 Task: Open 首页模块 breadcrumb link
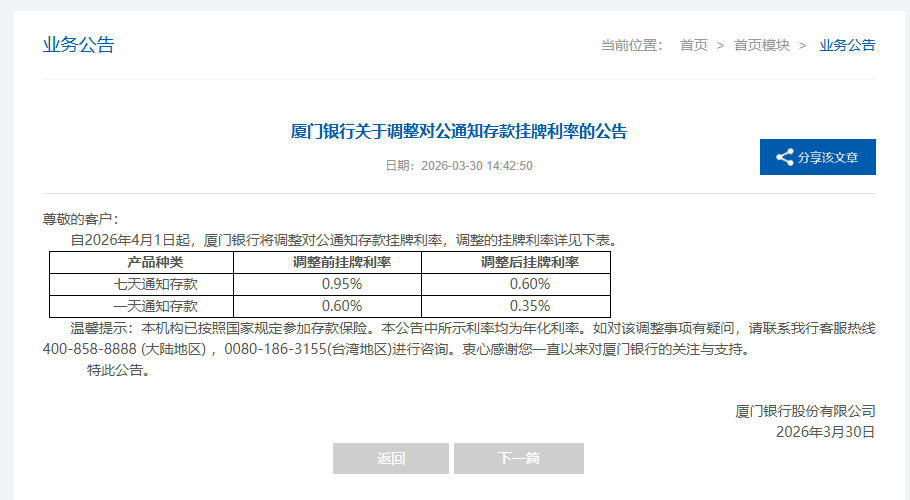(761, 45)
